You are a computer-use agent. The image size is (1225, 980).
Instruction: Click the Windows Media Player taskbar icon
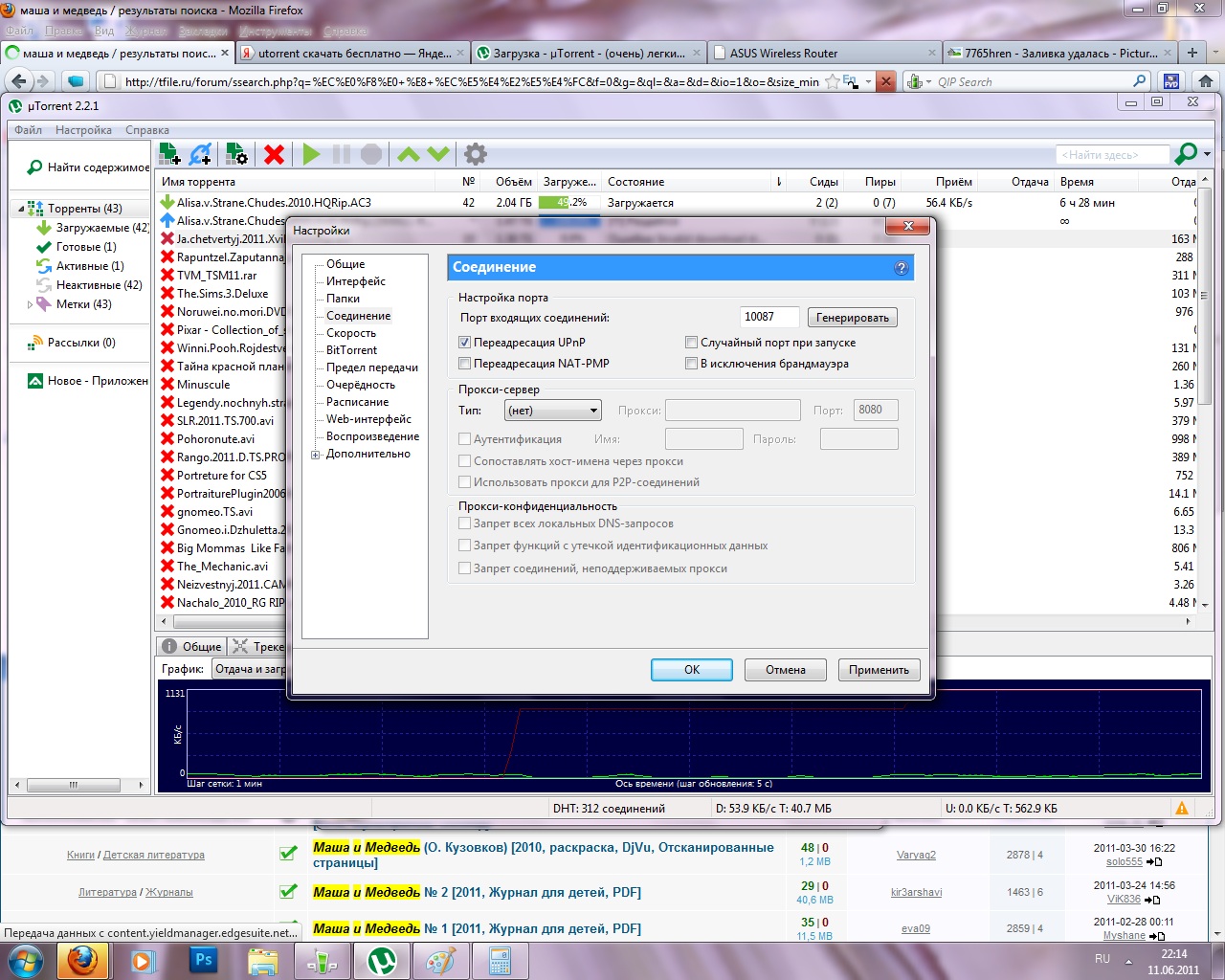(144, 961)
